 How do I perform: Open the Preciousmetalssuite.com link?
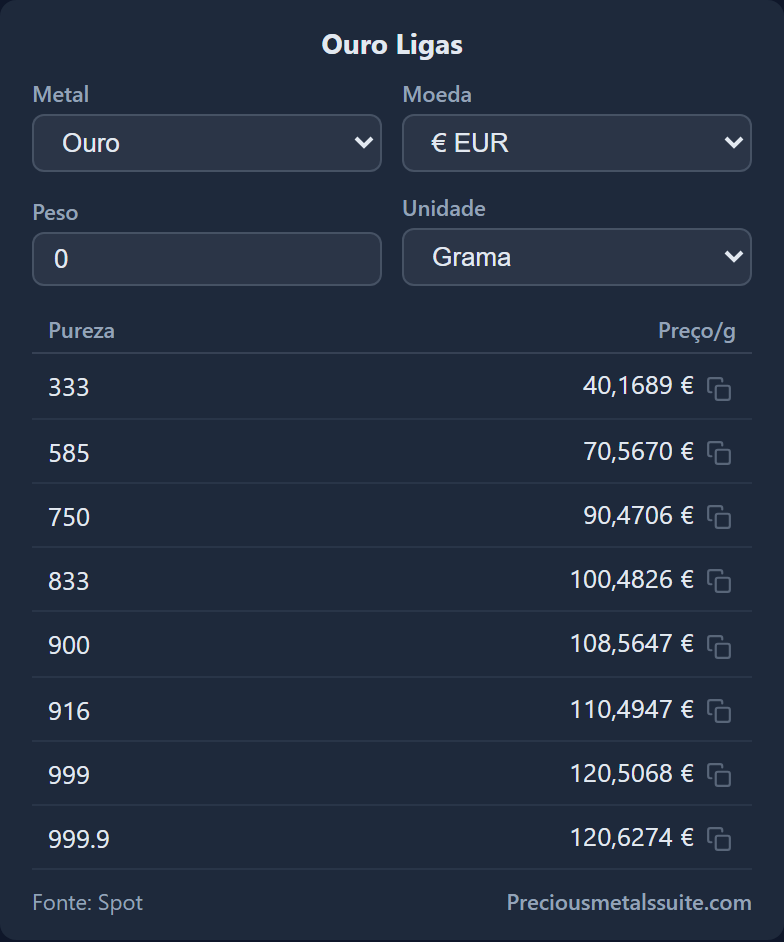629,902
